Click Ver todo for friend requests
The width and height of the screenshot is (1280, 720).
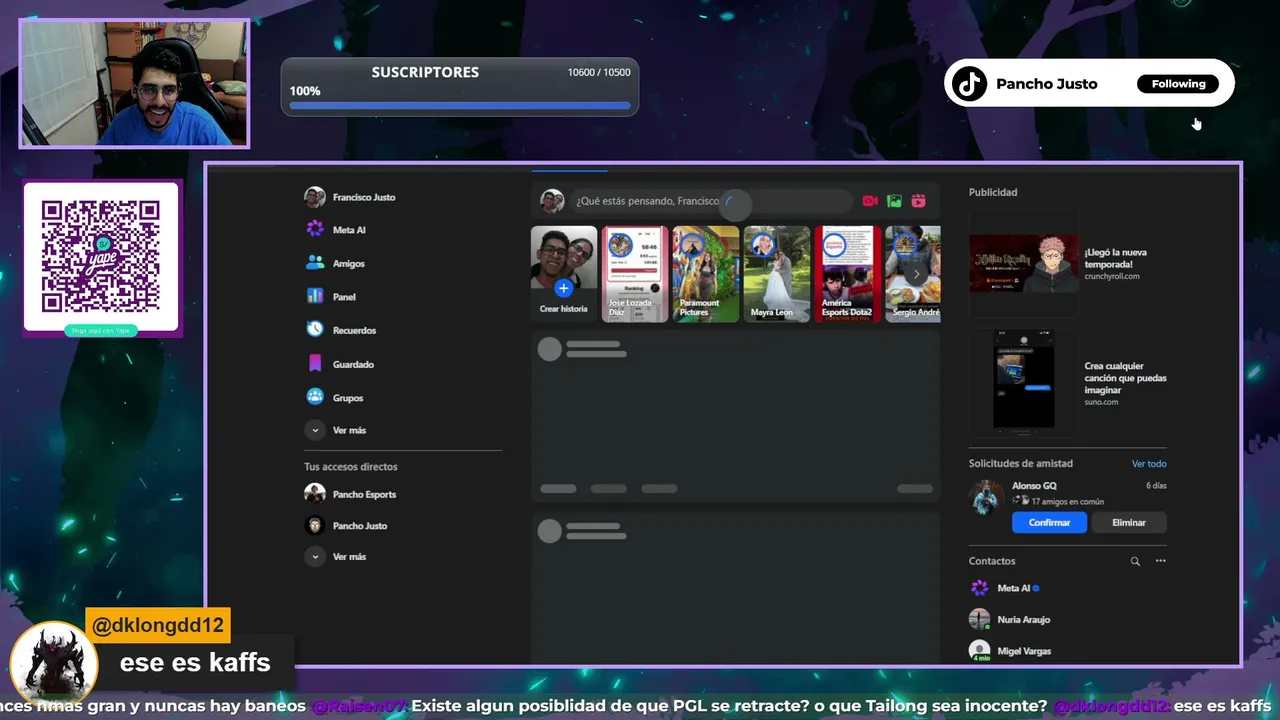coord(1149,464)
